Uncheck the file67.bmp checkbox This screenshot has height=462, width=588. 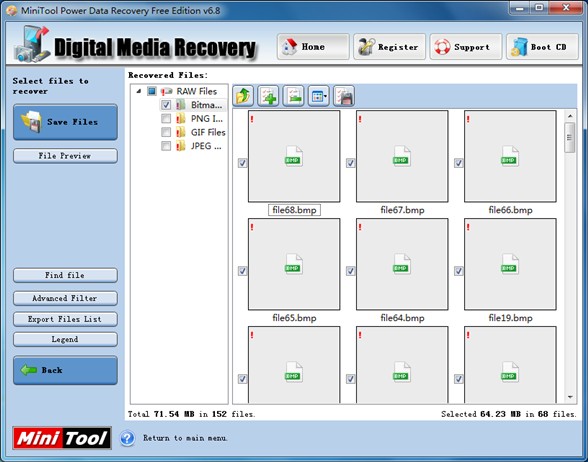pos(350,163)
